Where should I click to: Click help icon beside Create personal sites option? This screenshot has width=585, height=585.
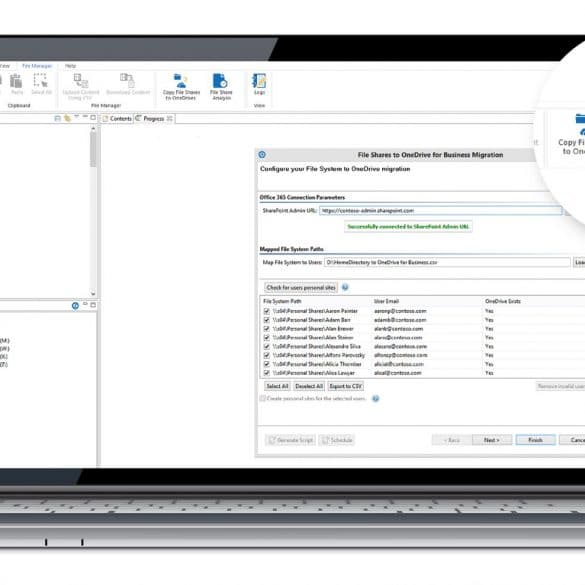(x=376, y=398)
